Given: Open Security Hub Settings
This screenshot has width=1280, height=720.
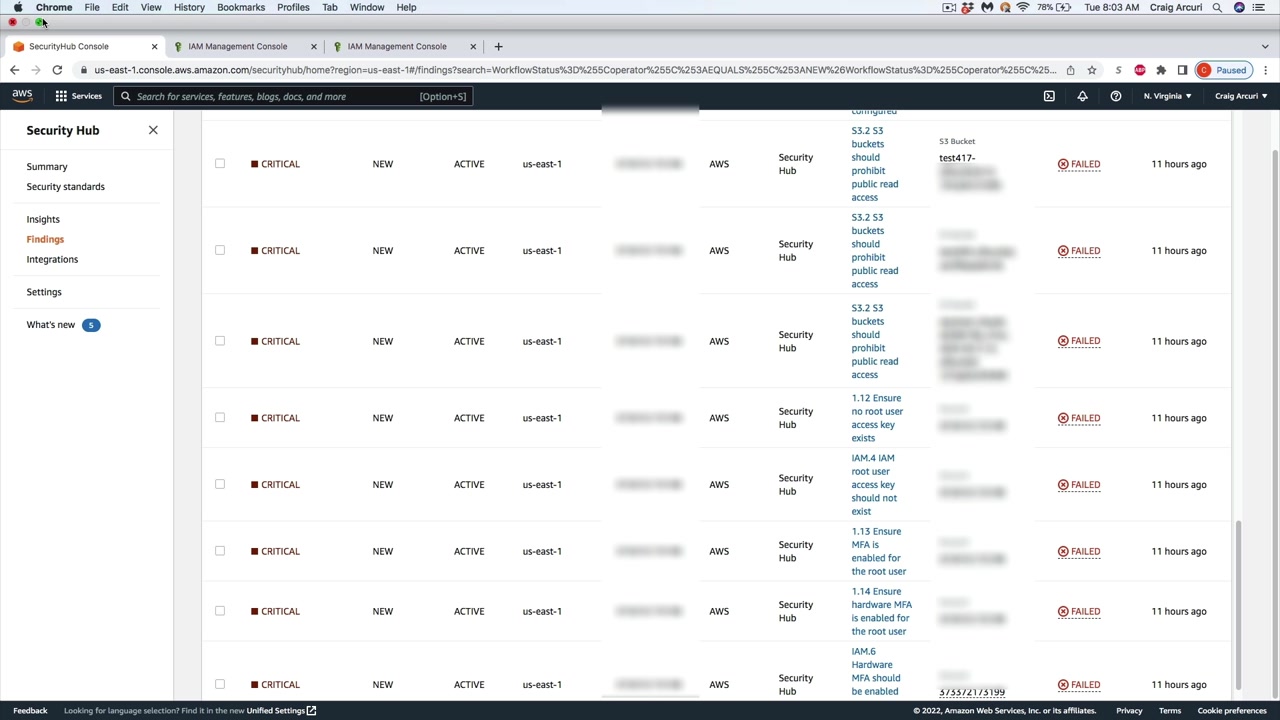Looking at the screenshot, I should [44, 292].
